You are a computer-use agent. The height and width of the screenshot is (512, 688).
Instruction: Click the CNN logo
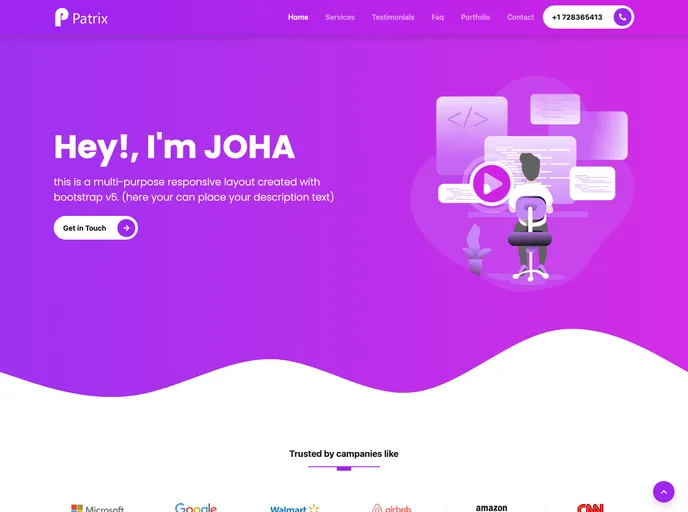590,508
